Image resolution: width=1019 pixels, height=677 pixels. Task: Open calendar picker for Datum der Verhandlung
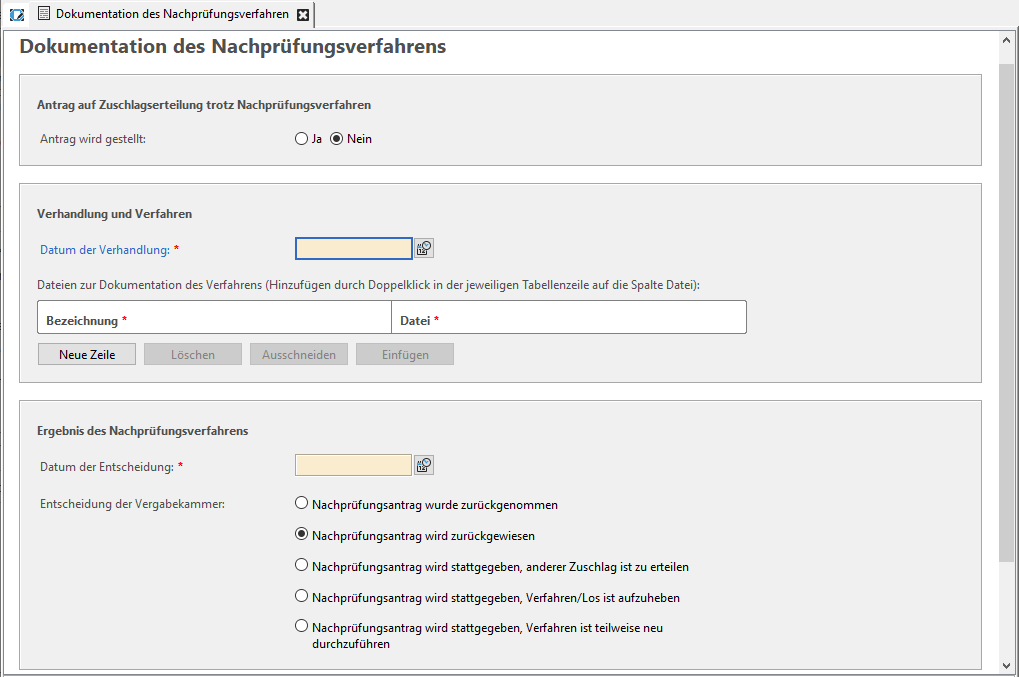(424, 248)
